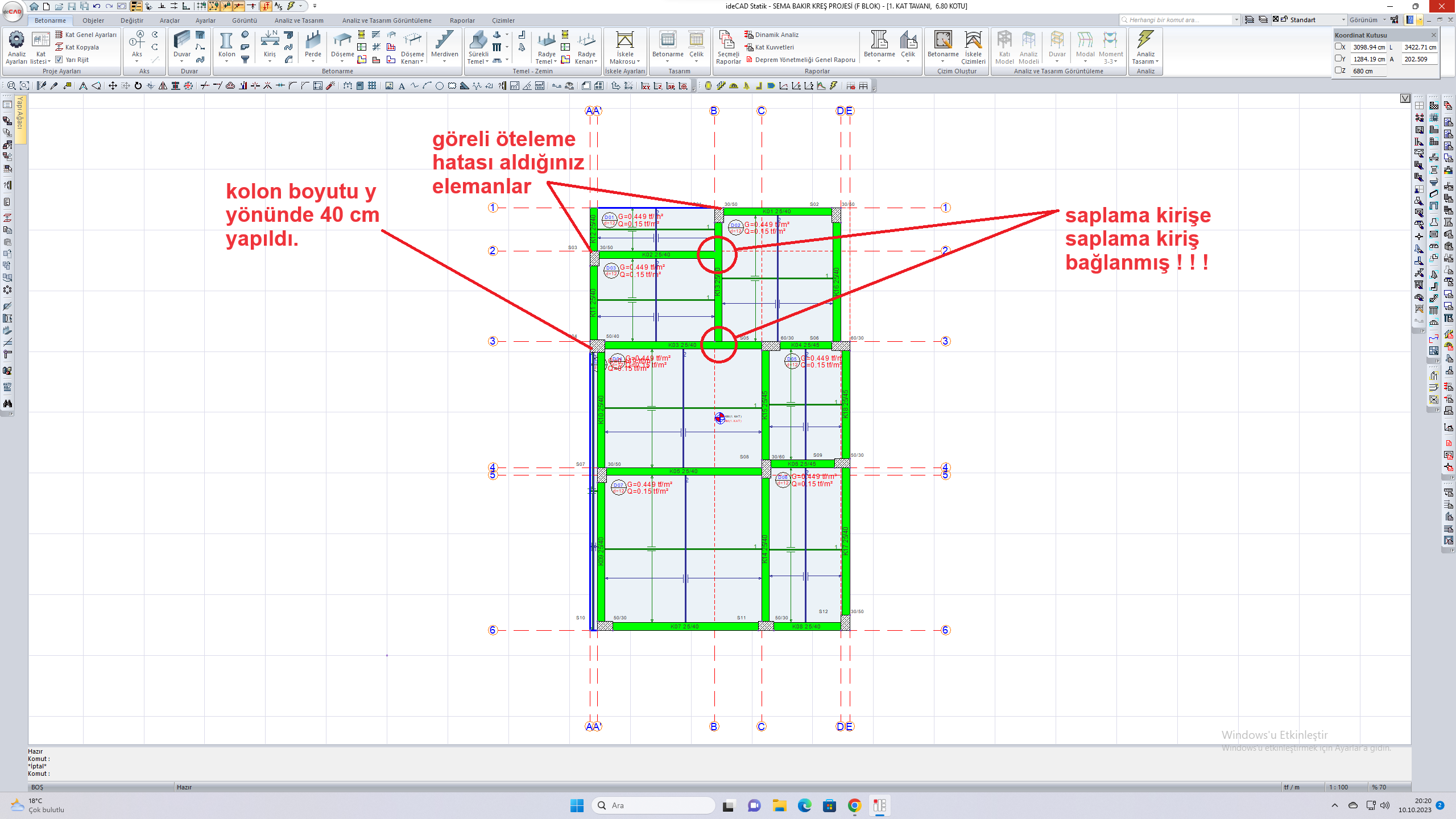
Task: Toggle the Yarı Rijit checkbox
Action: click(x=59, y=59)
